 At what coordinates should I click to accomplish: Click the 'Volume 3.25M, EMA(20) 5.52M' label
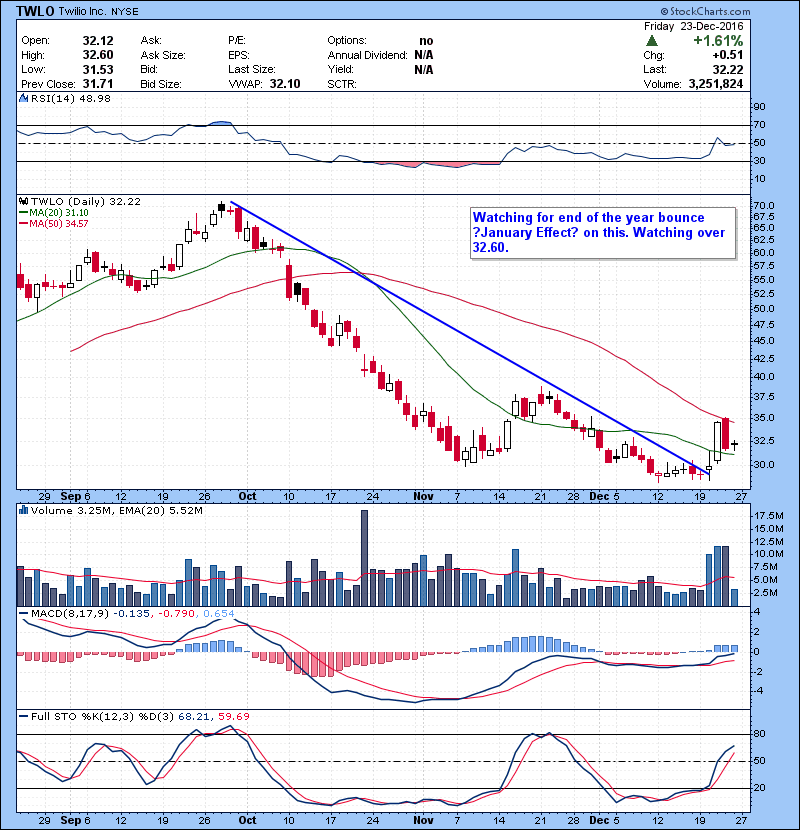pos(116,510)
